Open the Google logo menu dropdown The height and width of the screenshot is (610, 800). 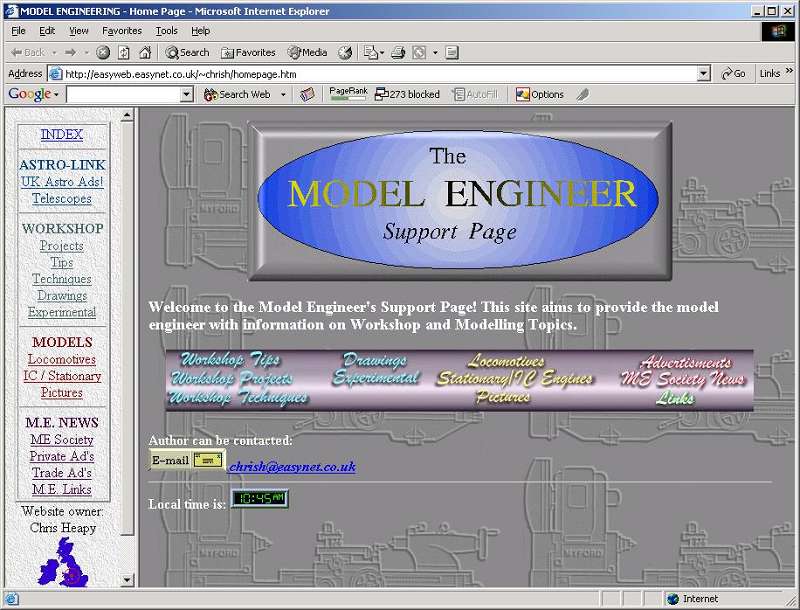coord(57,94)
